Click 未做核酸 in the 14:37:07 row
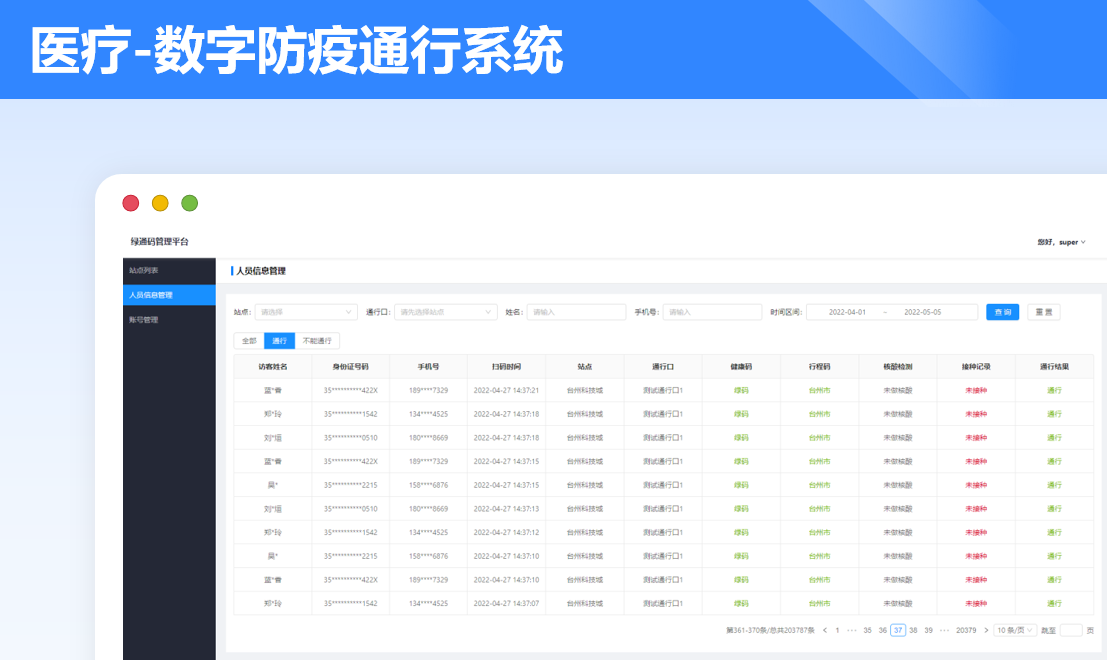The width and height of the screenshot is (1107, 660). pos(898,604)
